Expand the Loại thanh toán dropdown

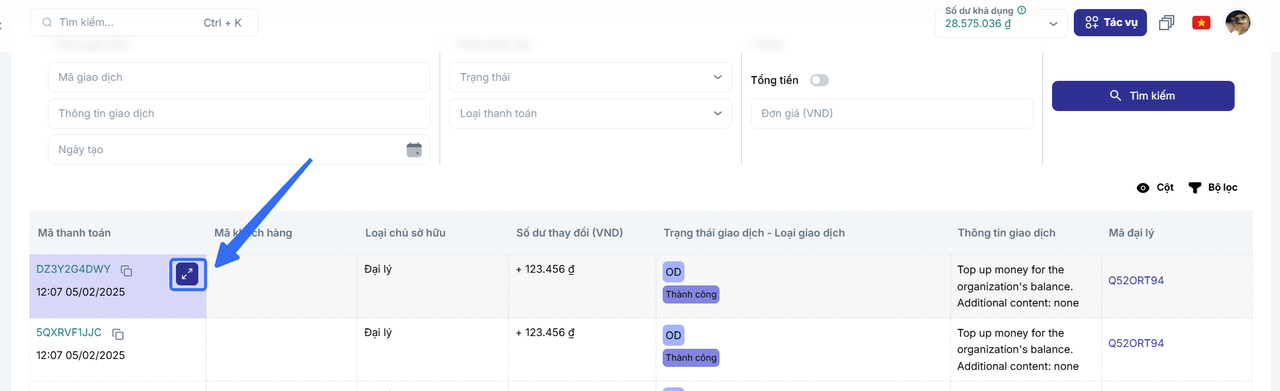tap(590, 113)
